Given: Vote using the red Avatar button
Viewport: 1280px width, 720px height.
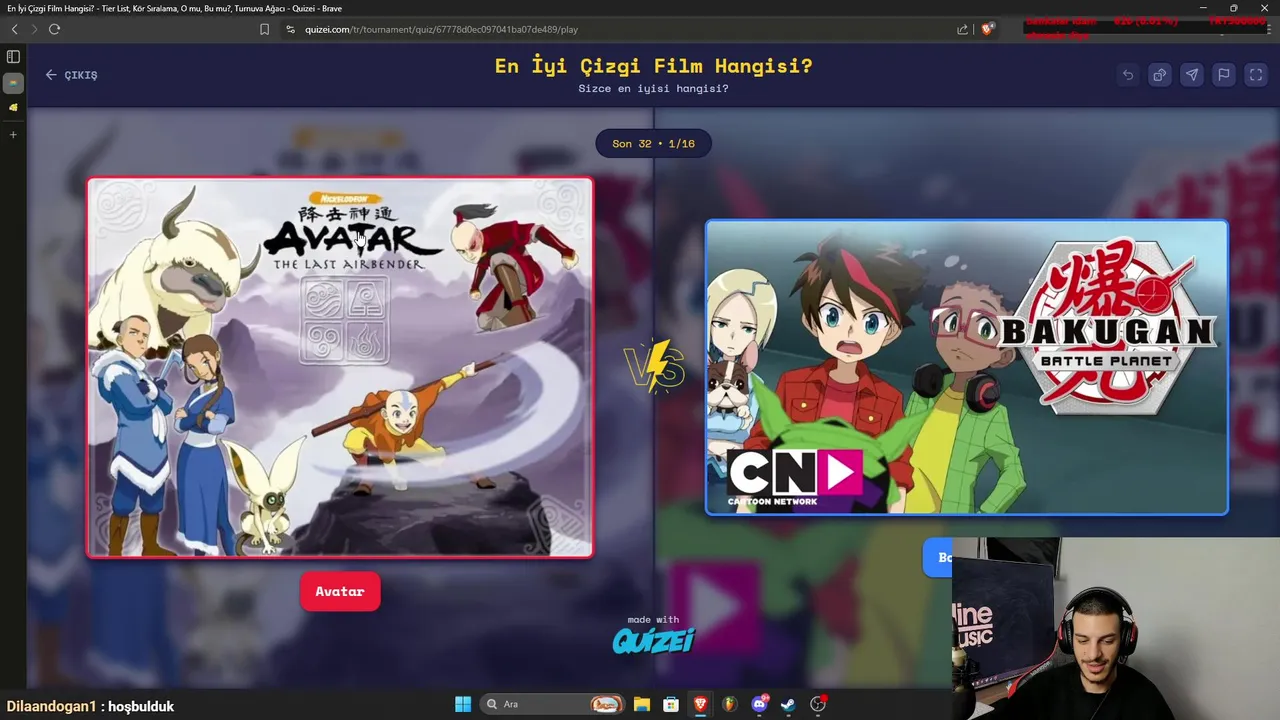Looking at the screenshot, I should click(340, 592).
